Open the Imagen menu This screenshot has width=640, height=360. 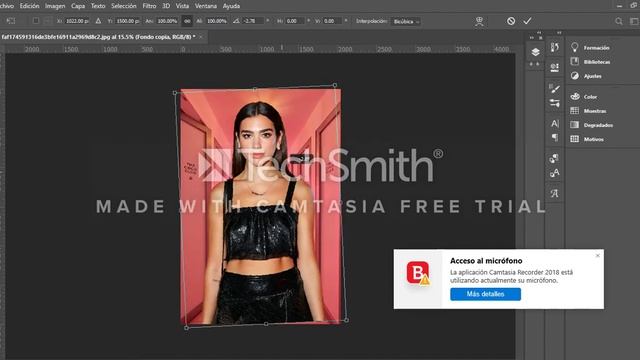pyautogui.click(x=55, y=6)
